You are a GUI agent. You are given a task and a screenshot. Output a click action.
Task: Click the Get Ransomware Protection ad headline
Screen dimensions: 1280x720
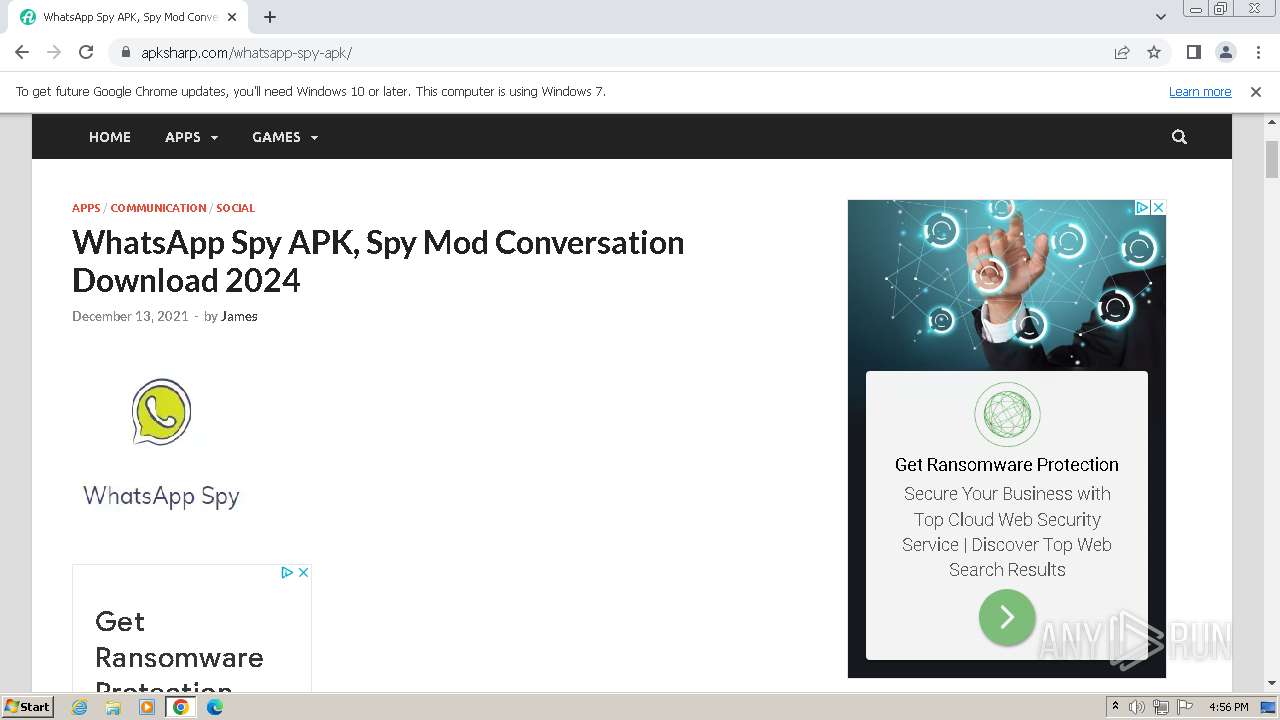pos(1007,464)
